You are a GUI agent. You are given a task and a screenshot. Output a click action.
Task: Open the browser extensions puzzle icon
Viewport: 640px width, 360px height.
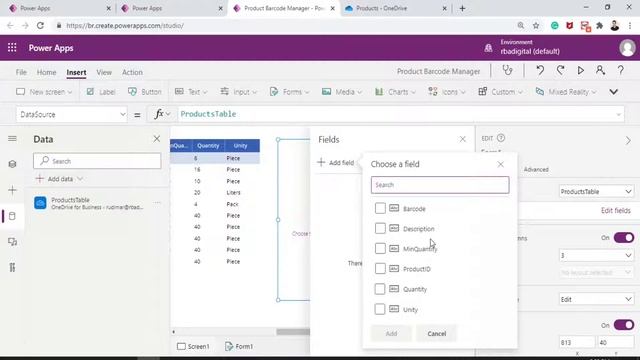pyautogui.click(x=600, y=25)
